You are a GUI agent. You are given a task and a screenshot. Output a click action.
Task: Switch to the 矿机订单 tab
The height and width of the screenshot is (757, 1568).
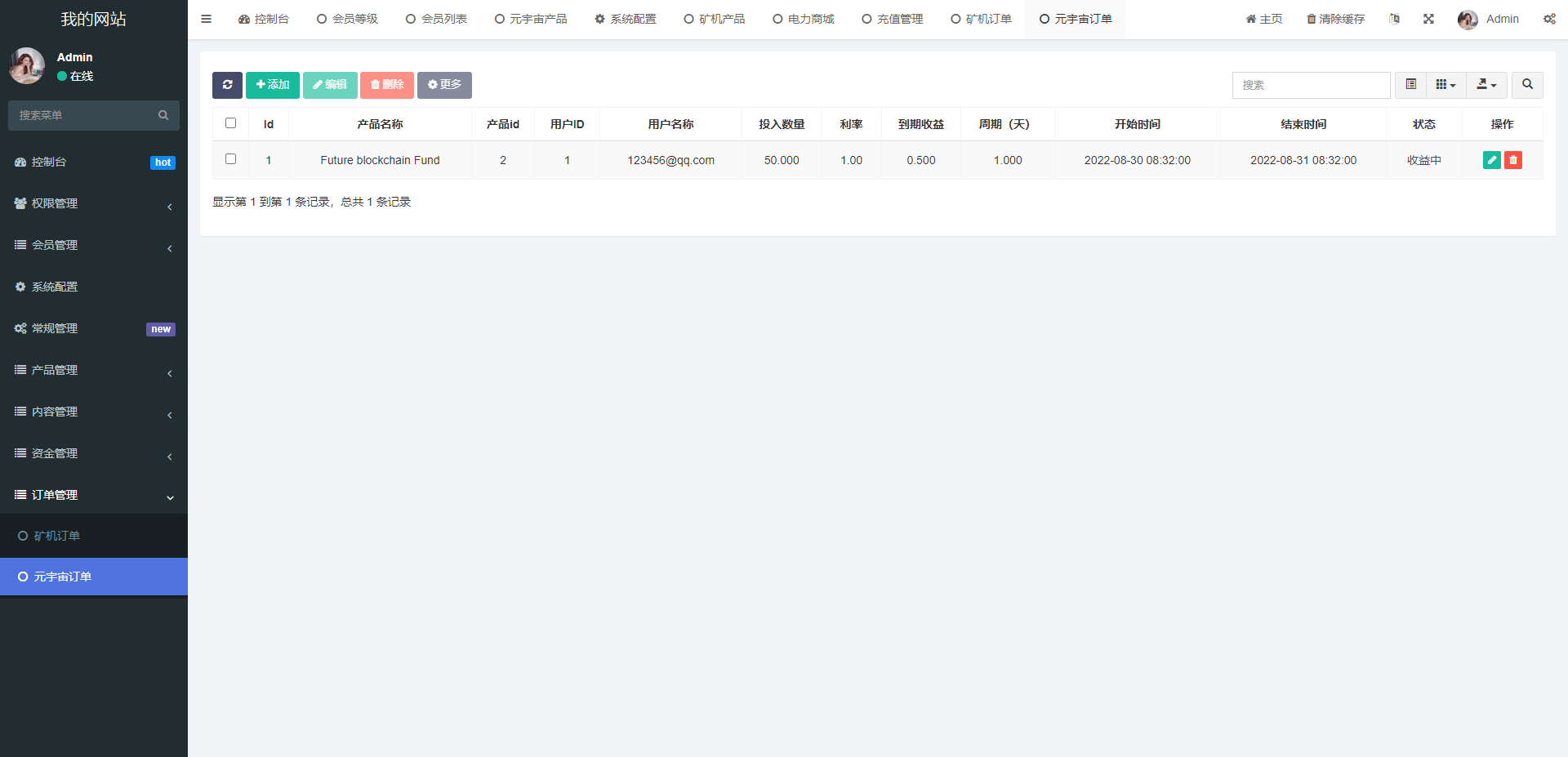coord(981,18)
